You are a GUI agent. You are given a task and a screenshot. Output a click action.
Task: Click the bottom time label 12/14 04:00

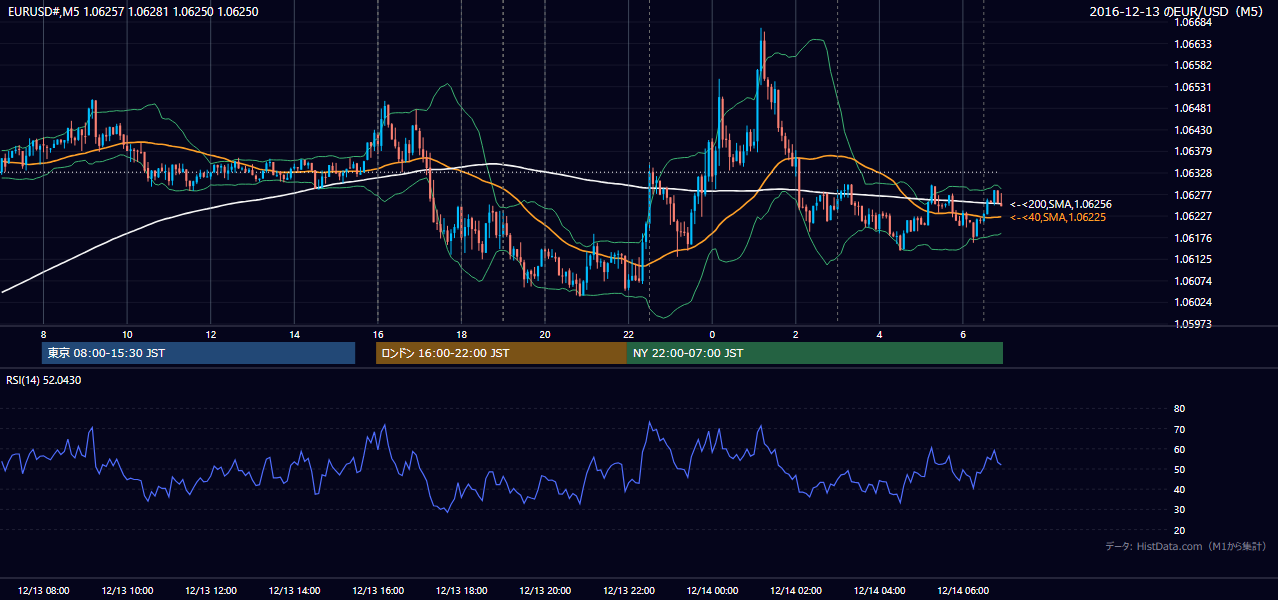879,591
